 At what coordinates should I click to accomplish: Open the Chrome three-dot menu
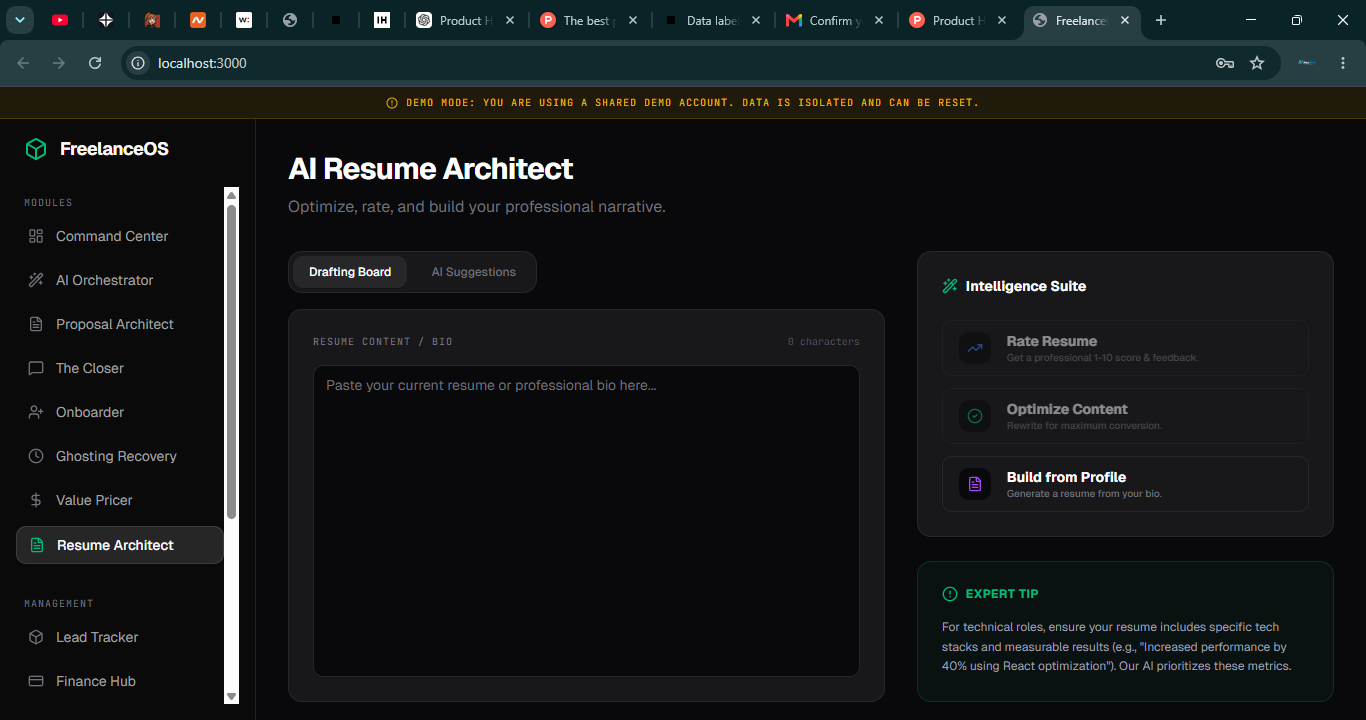click(1343, 63)
